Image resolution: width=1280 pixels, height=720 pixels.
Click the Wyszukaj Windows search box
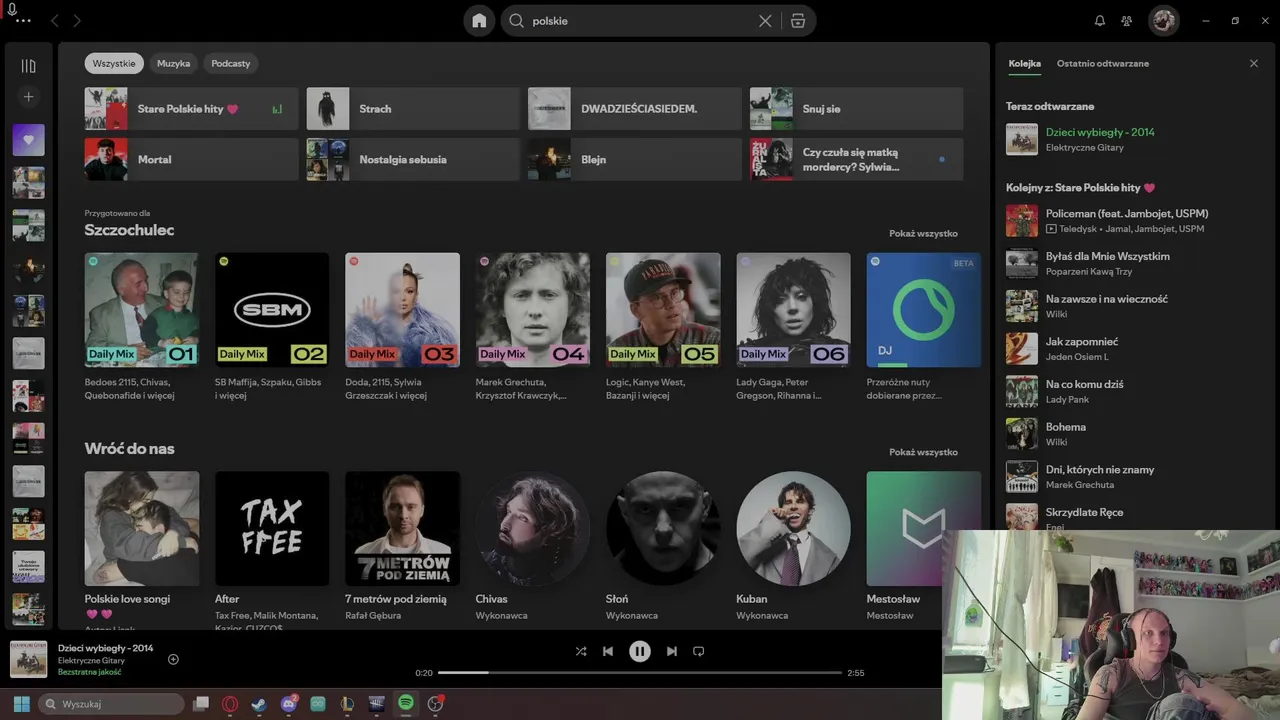[x=111, y=704]
